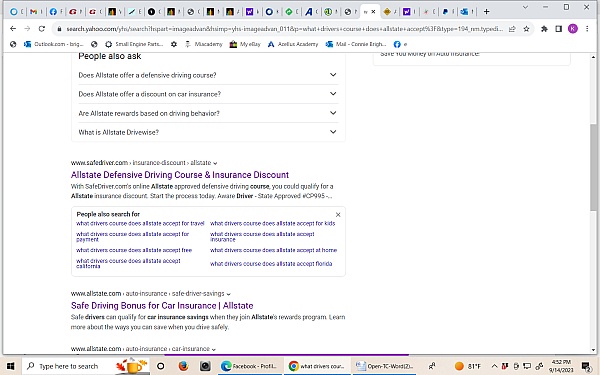
Task: Open the Outlook.com bookmark
Action: (54, 44)
